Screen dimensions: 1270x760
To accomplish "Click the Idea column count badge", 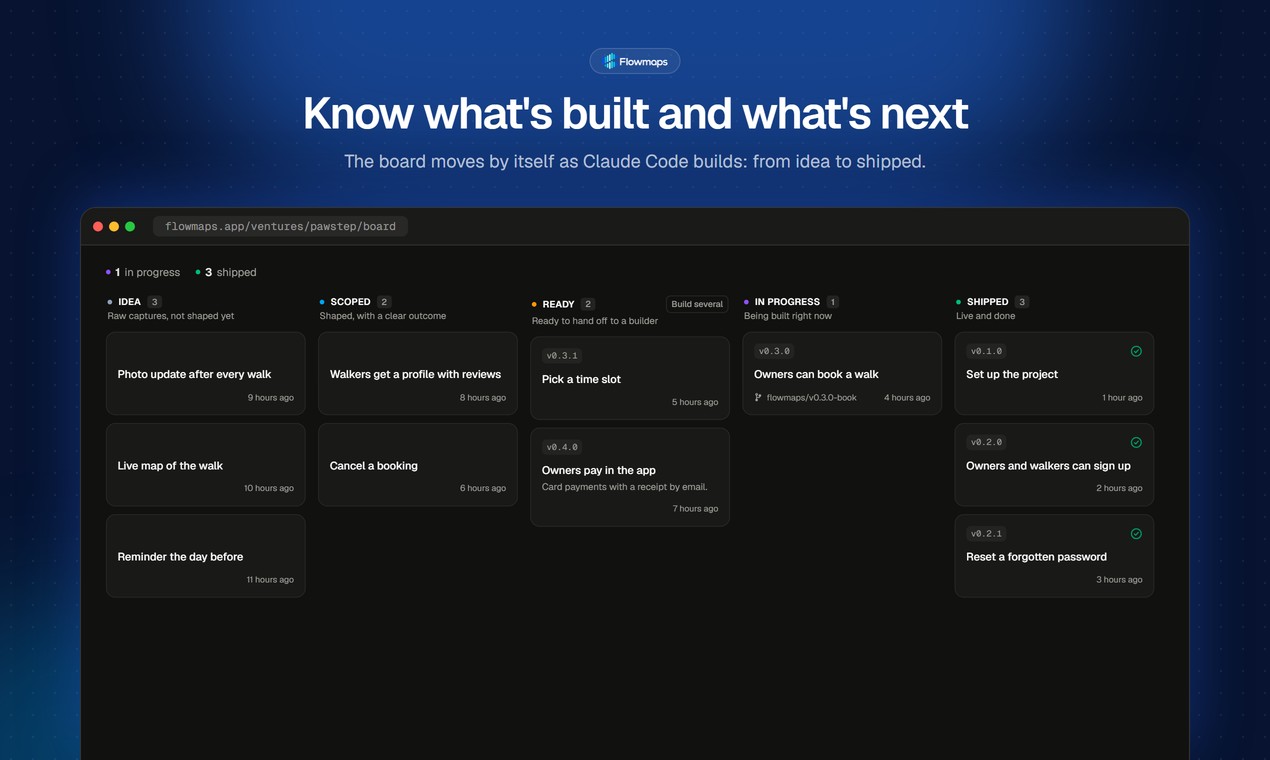I will (x=154, y=302).
